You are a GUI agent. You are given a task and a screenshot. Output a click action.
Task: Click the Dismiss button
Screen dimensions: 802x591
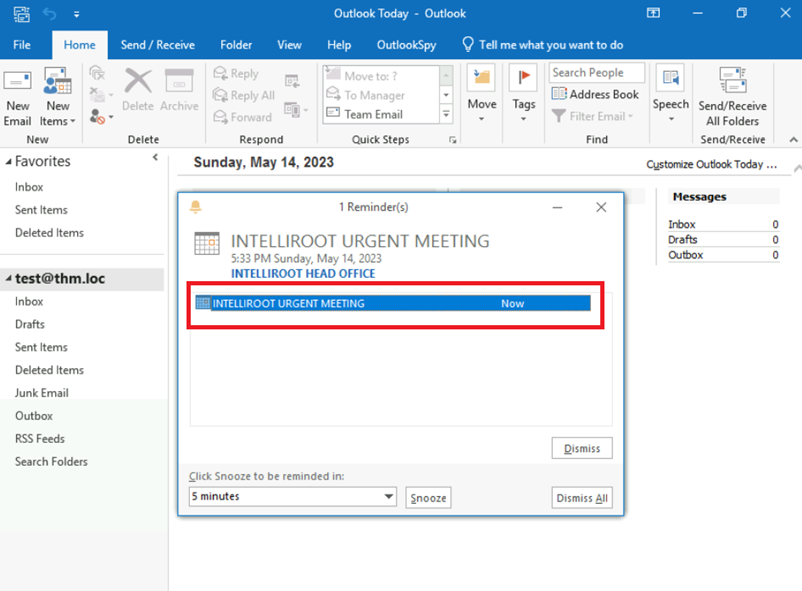(x=582, y=448)
